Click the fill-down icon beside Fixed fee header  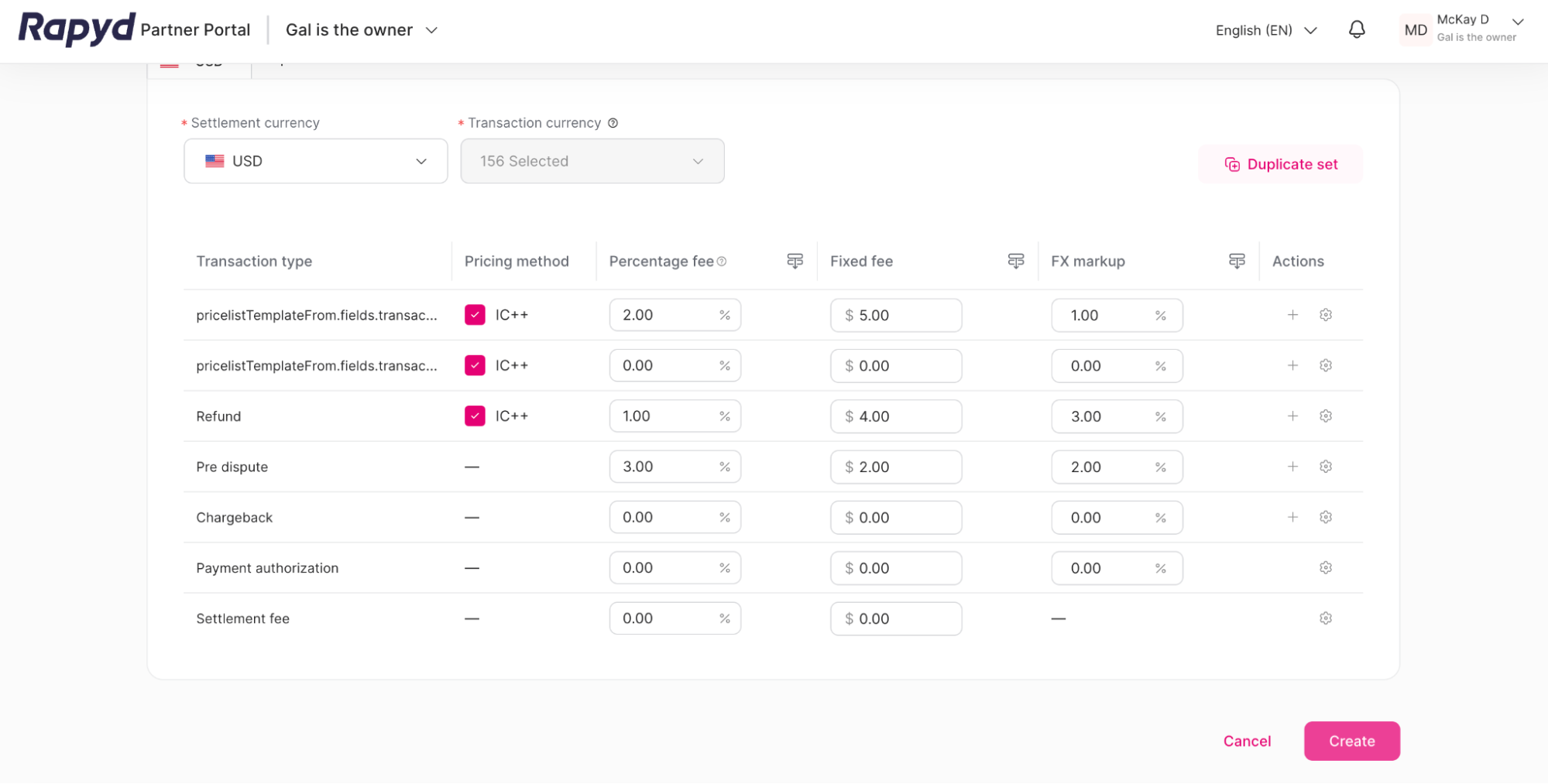1015,261
